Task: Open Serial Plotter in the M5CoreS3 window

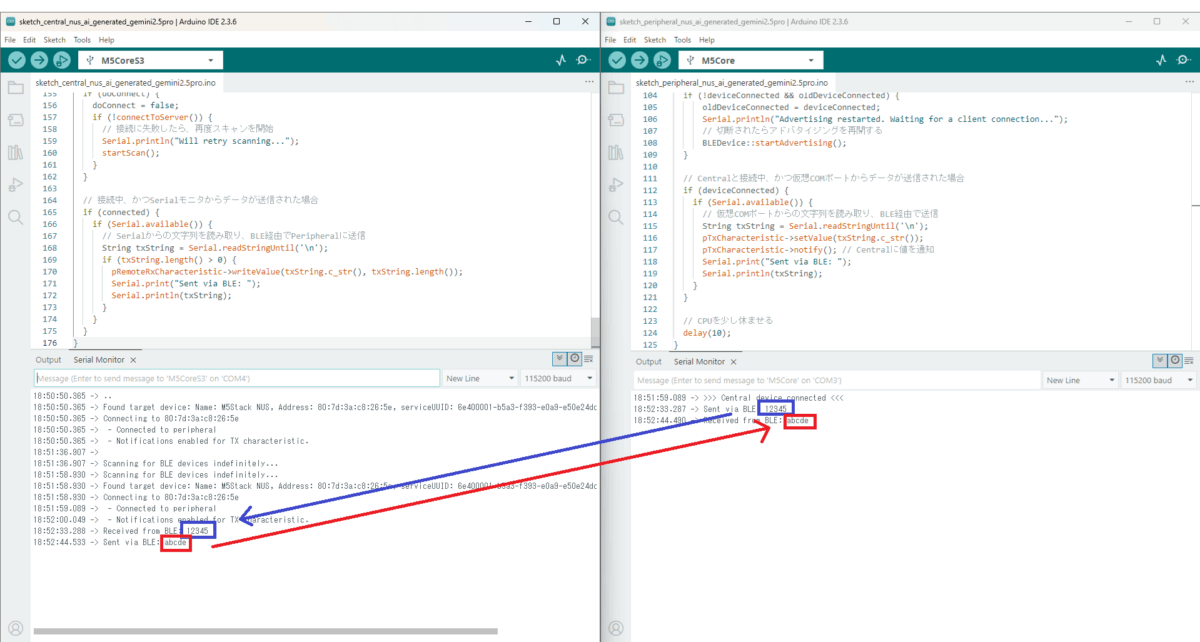Action: click(x=561, y=60)
